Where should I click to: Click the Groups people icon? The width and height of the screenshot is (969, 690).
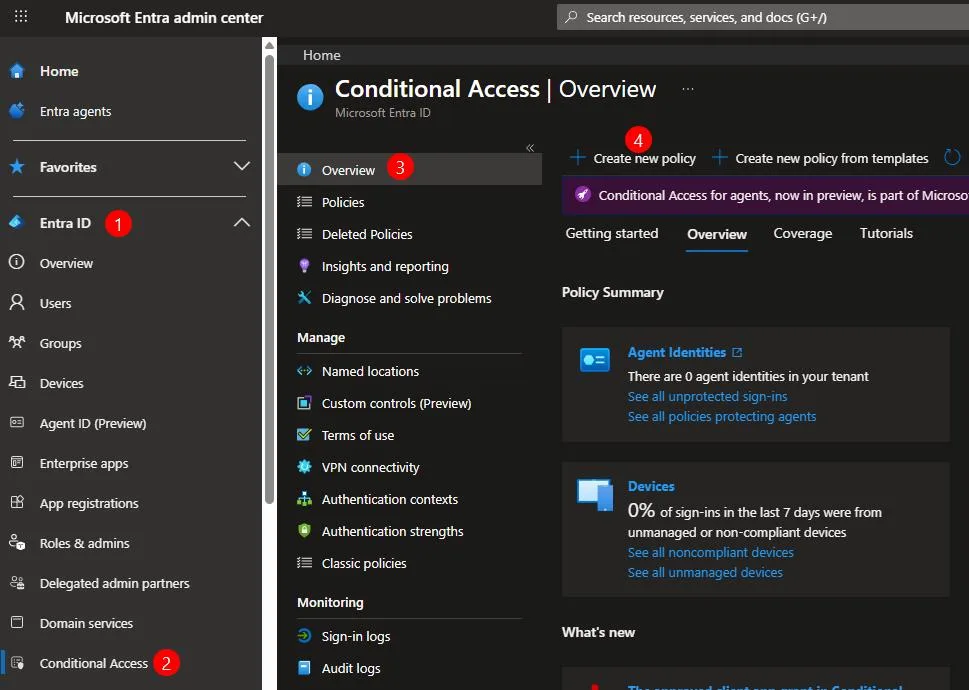(17, 343)
